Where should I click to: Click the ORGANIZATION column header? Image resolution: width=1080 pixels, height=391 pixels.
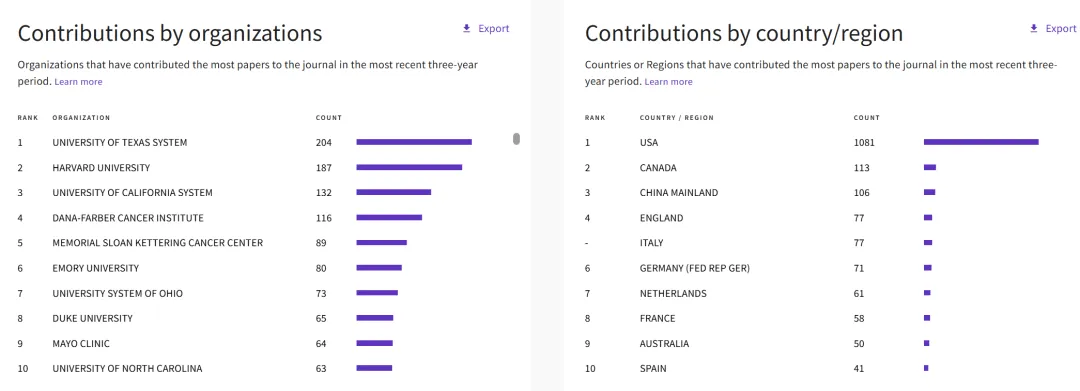[81, 118]
